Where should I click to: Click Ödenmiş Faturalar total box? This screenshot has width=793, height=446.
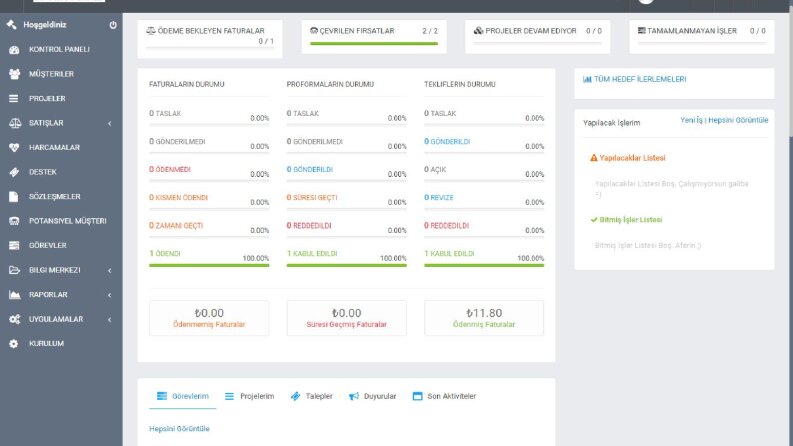pyautogui.click(x=484, y=318)
